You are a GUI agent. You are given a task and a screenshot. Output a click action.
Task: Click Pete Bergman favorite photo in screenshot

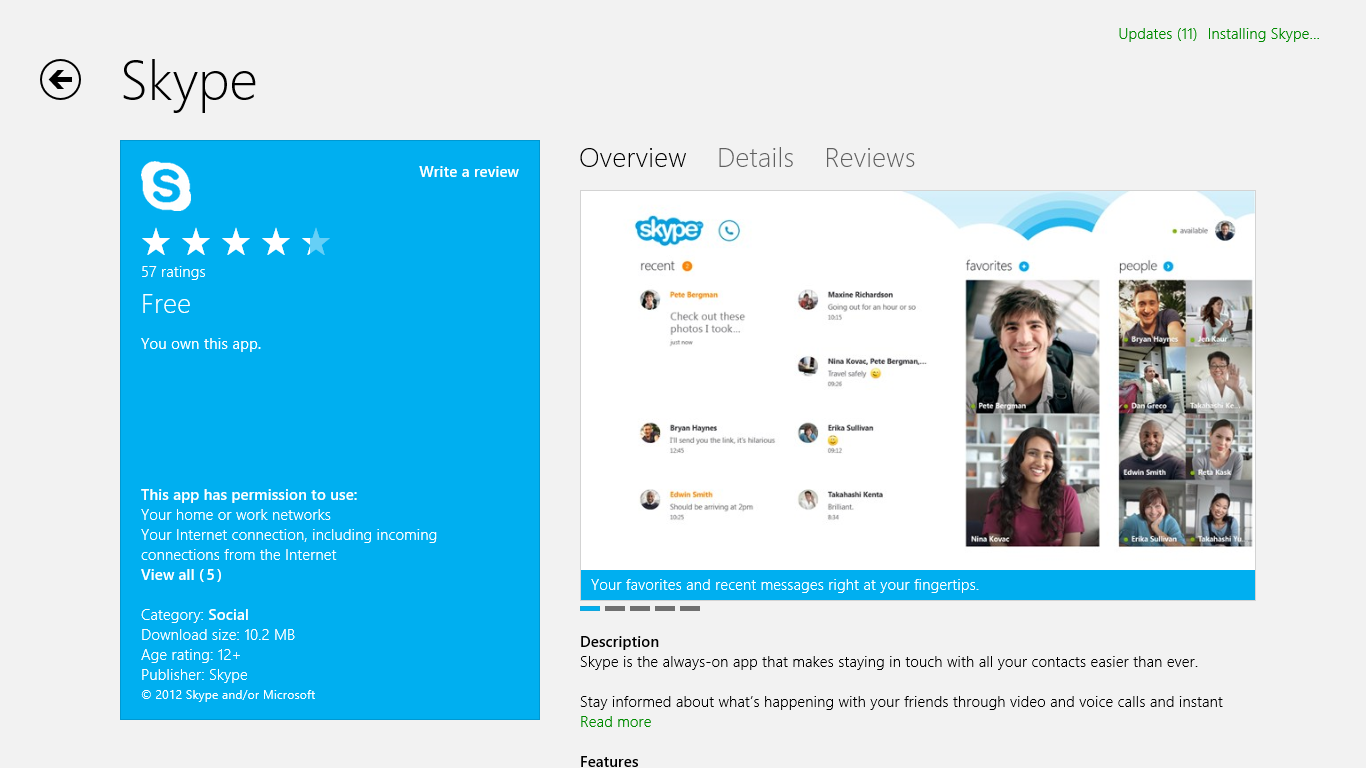pos(1032,346)
